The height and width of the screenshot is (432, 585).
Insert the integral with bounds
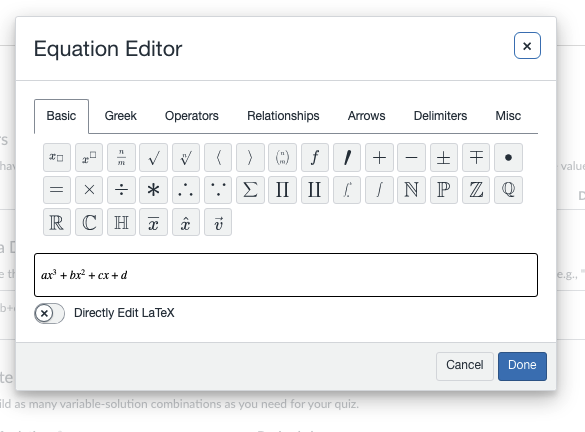tap(347, 190)
